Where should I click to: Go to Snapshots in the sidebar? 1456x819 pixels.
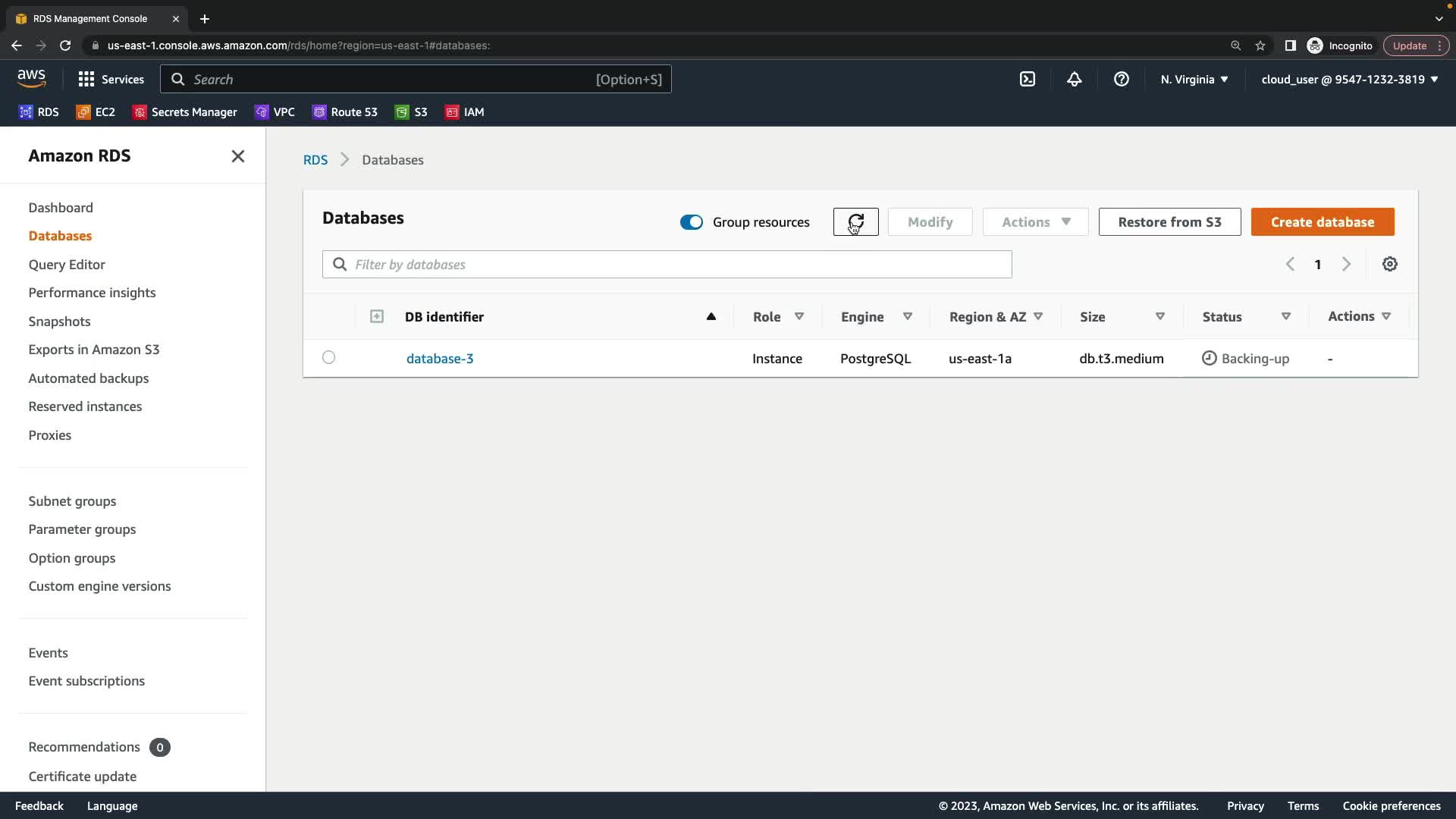tap(59, 322)
